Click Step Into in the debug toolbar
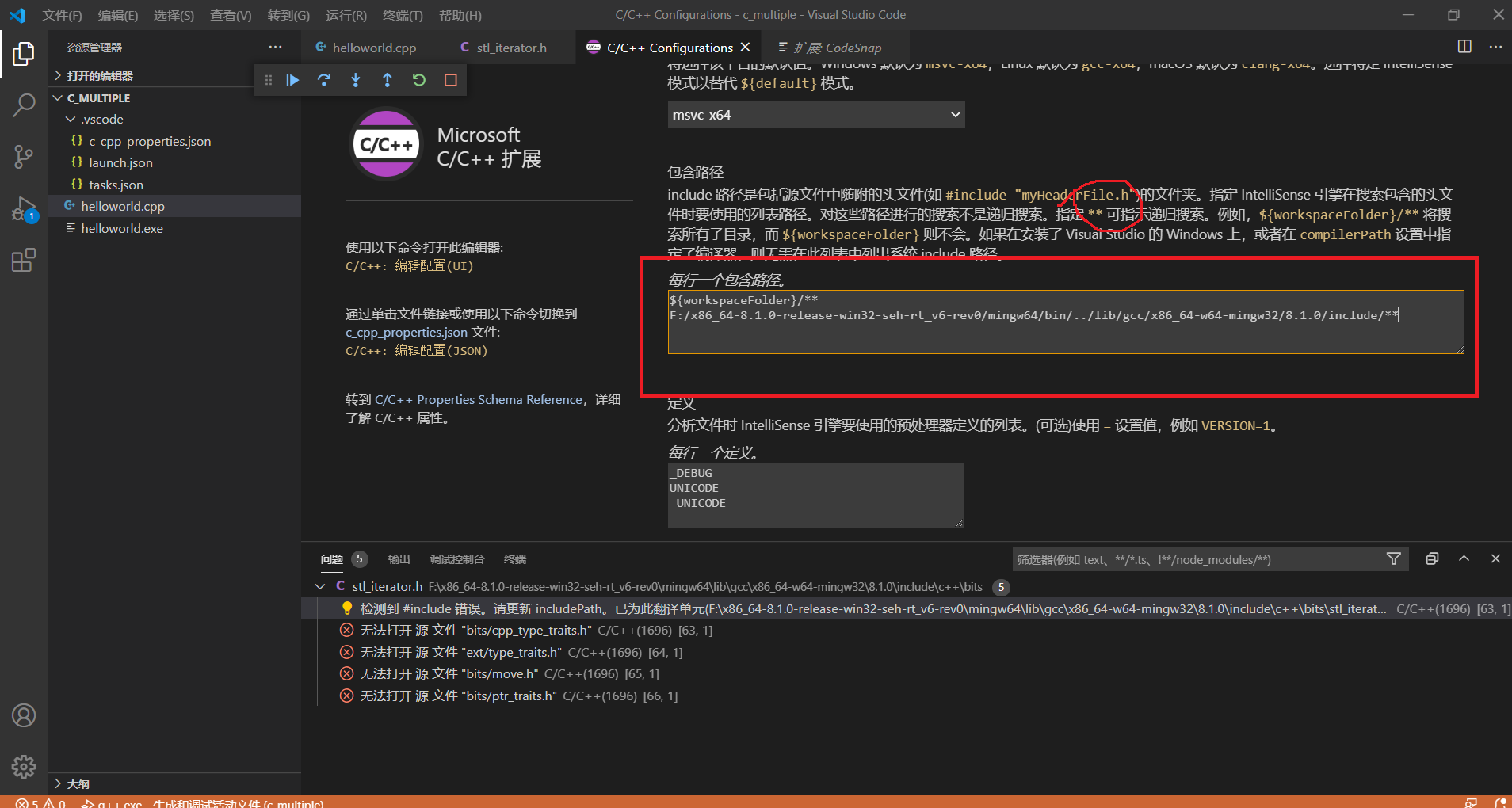Viewport: 1512px width, 808px height. click(356, 79)
